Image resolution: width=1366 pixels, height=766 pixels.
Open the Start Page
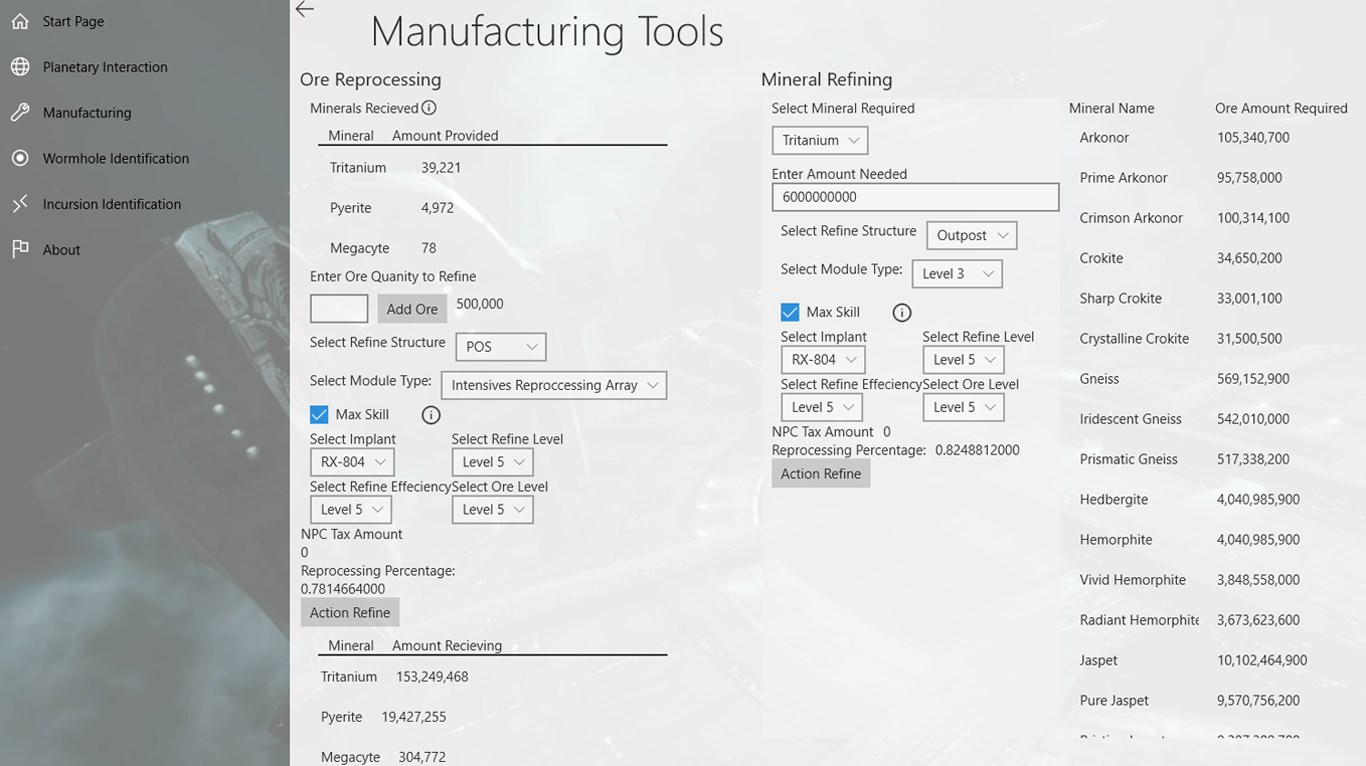pyautogui.click(x=73, y=21)
